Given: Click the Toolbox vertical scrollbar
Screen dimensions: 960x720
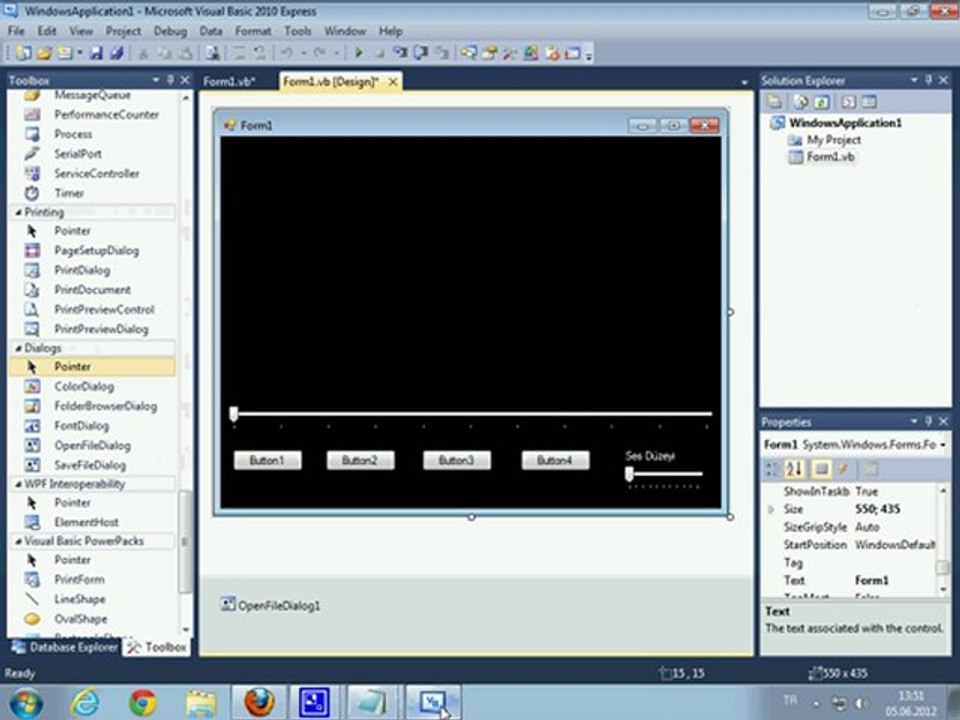Looking at the screenshot, I should (185, 362).
